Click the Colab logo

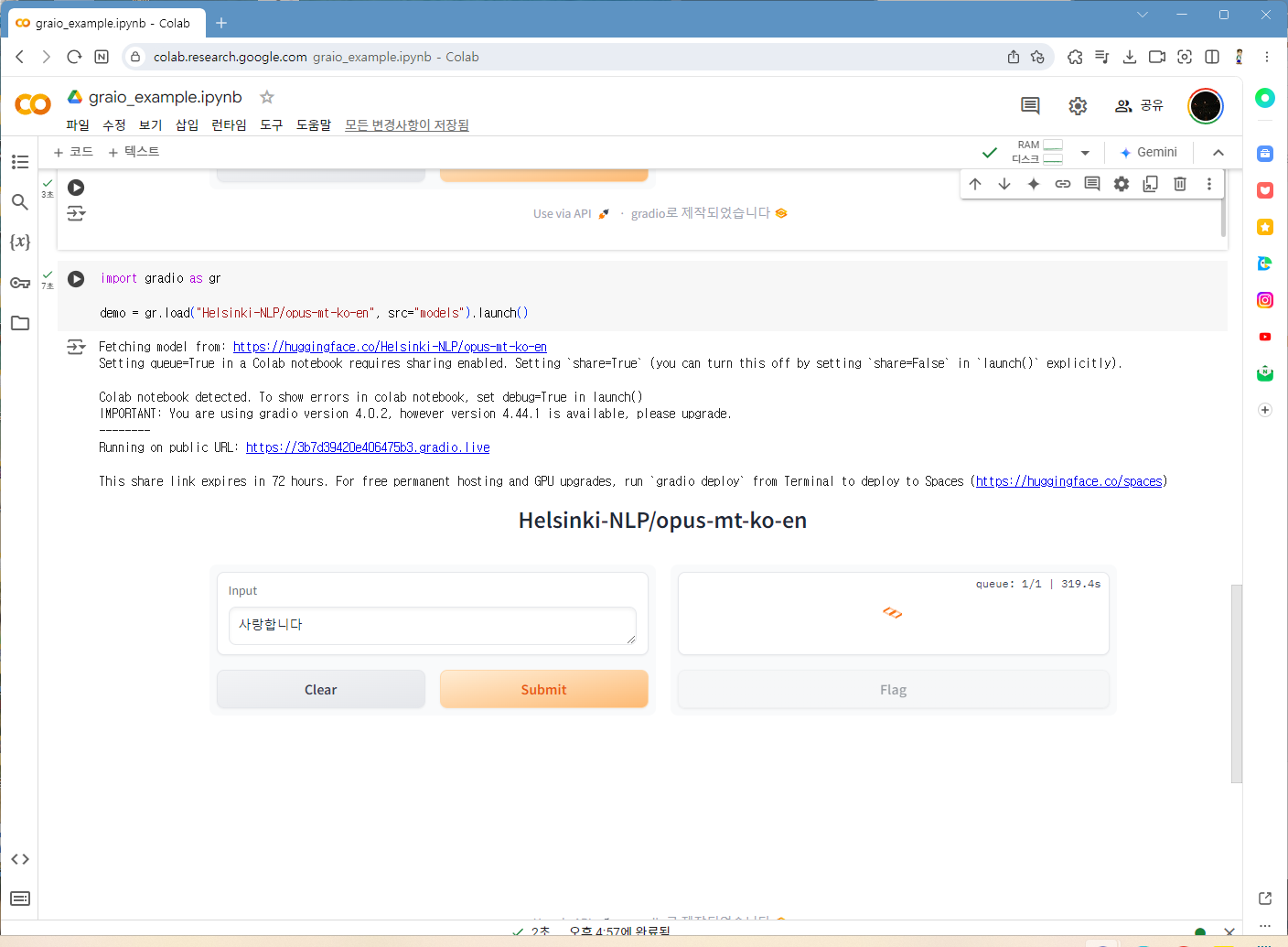pyautogui.click(x=33, y=104)
